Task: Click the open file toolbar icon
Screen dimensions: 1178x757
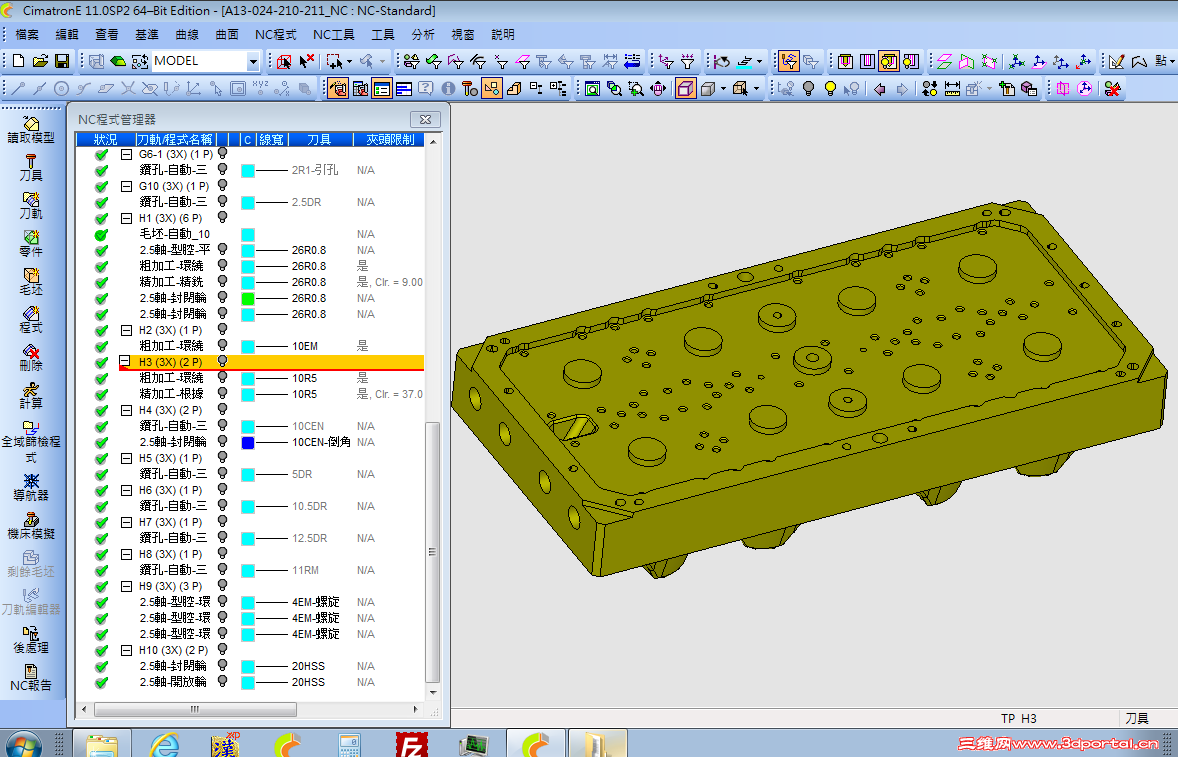Action: click(40, 61)
